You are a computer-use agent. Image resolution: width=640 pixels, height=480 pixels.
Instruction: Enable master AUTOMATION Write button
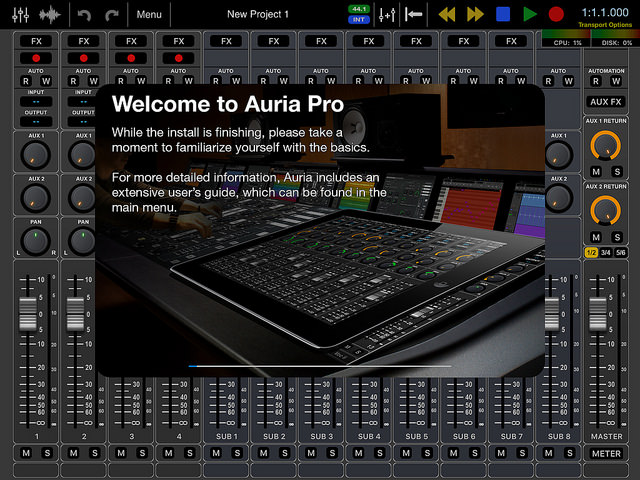pos(616,81)
